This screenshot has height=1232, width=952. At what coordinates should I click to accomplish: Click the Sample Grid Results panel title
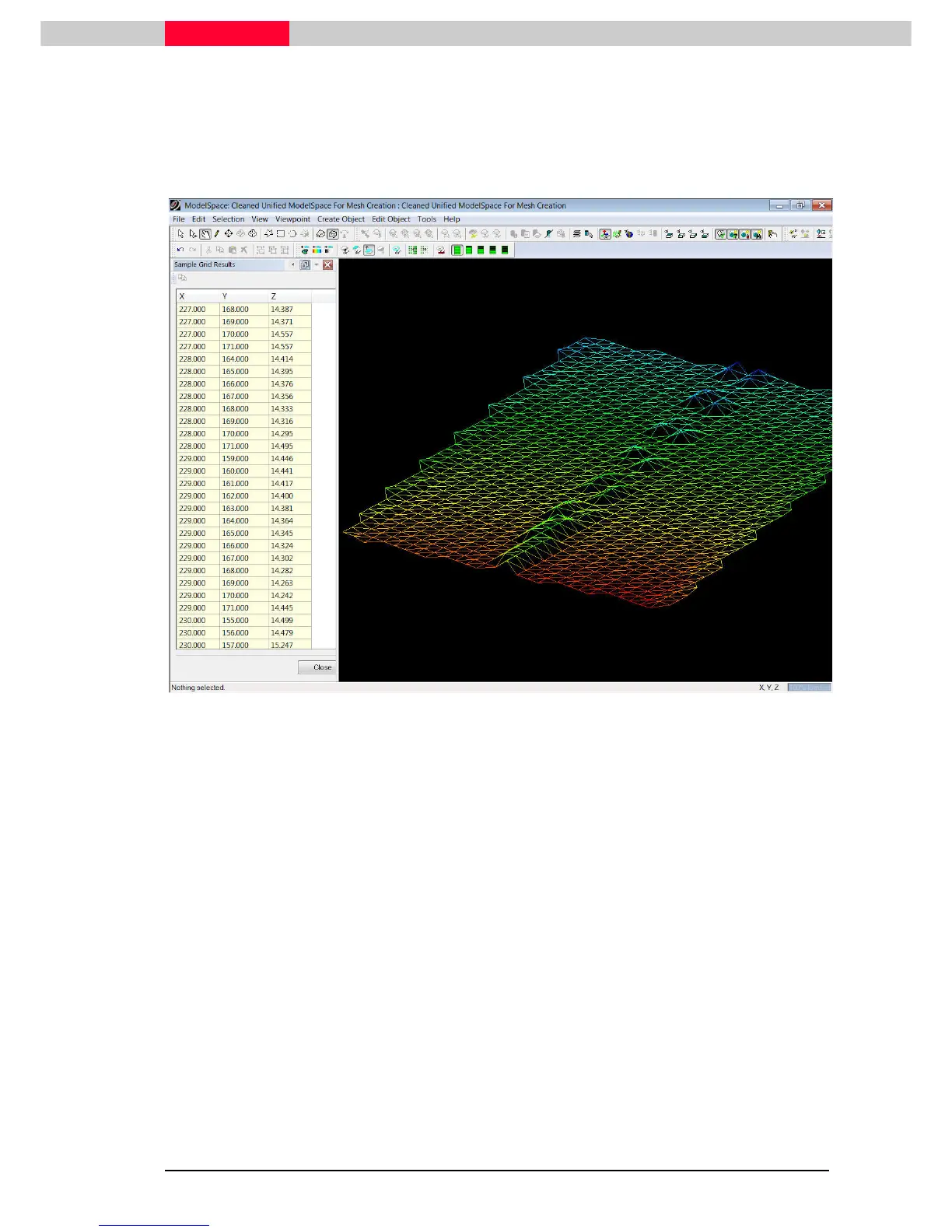click(x=205, y=264)
